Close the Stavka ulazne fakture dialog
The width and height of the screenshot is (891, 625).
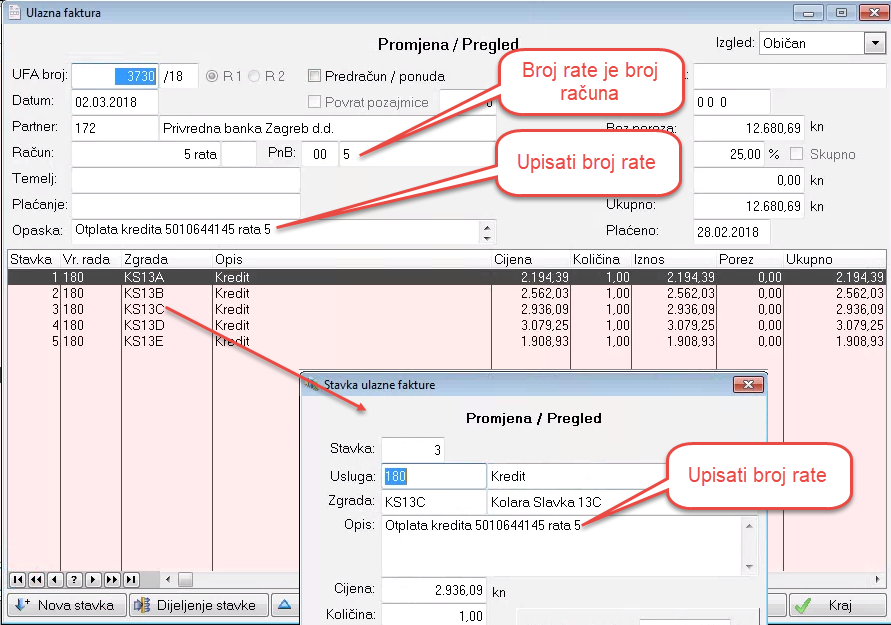(x=748, y=385)
